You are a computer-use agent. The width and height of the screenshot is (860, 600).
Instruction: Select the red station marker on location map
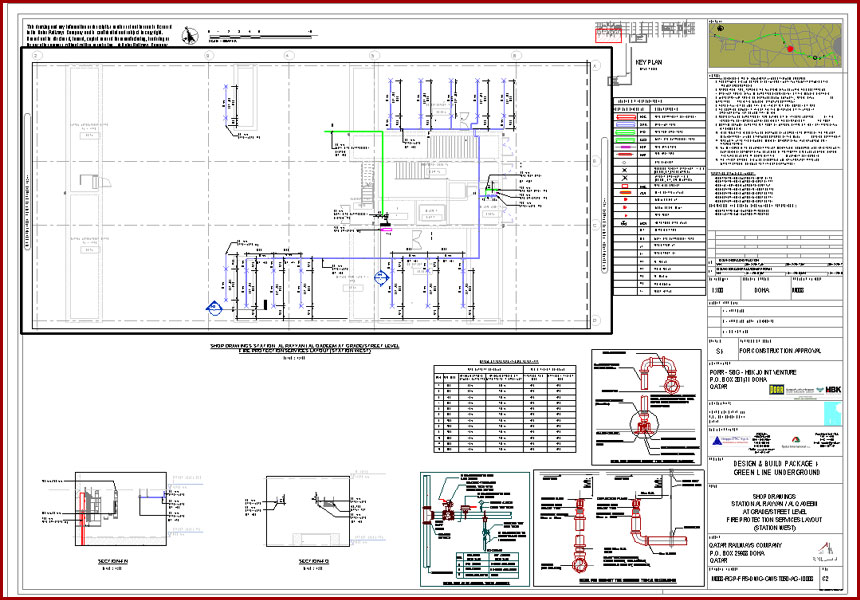[x=790, y=47]
